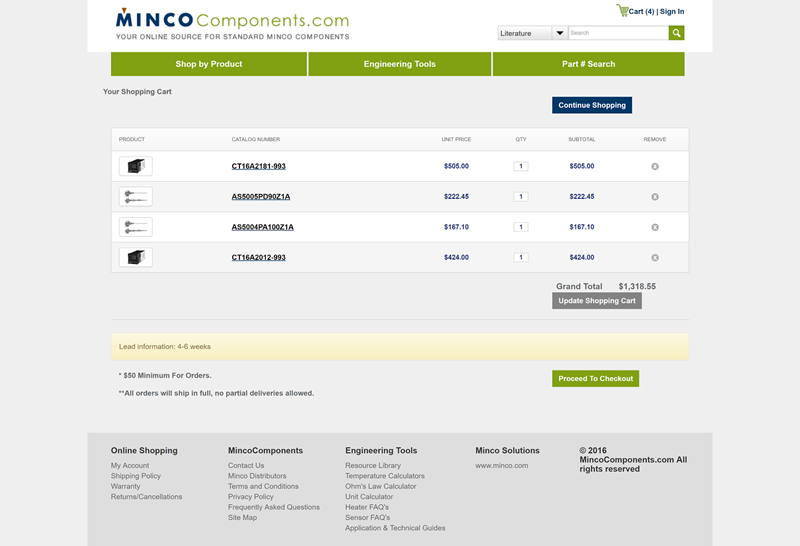Open Sensor FAQ's footer link
Image resolution: width=800 pixels, height=546 pixels.
[x=367, y=517]
